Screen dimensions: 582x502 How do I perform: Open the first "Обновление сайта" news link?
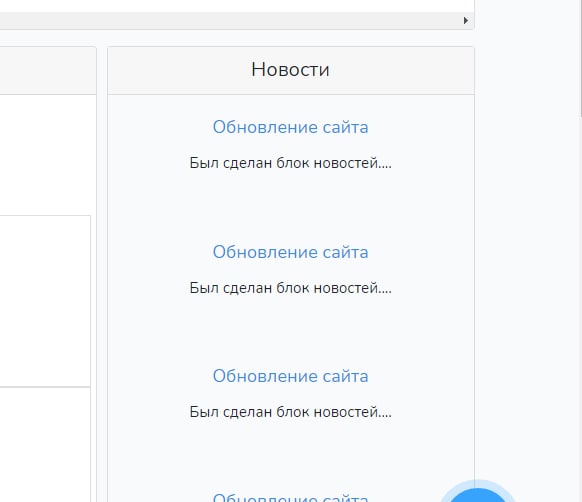pos(290,127)
